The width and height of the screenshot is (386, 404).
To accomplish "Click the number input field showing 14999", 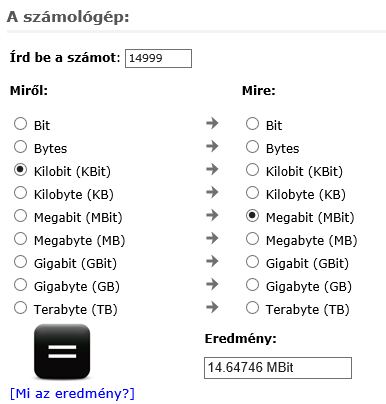I will point(158,58).
